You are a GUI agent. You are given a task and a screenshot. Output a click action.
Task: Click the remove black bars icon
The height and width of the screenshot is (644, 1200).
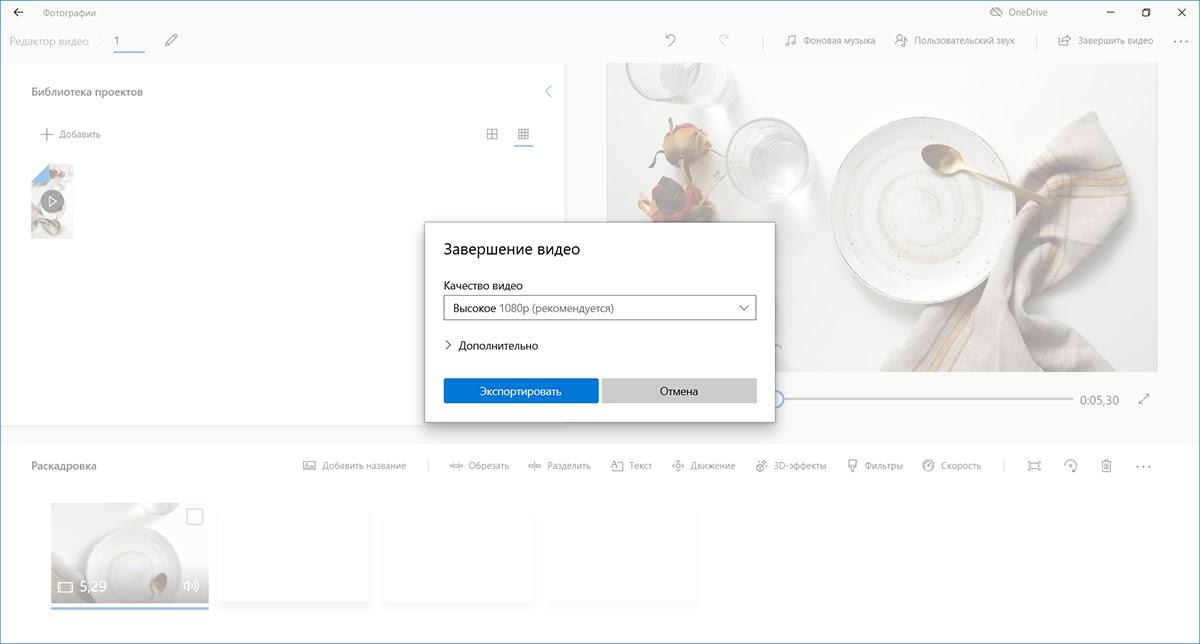click(x=1034, y=466)
